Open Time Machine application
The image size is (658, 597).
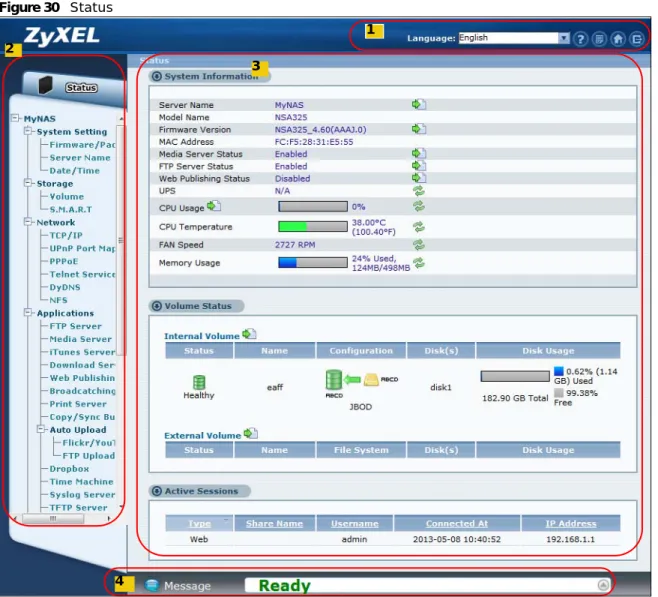81,482
